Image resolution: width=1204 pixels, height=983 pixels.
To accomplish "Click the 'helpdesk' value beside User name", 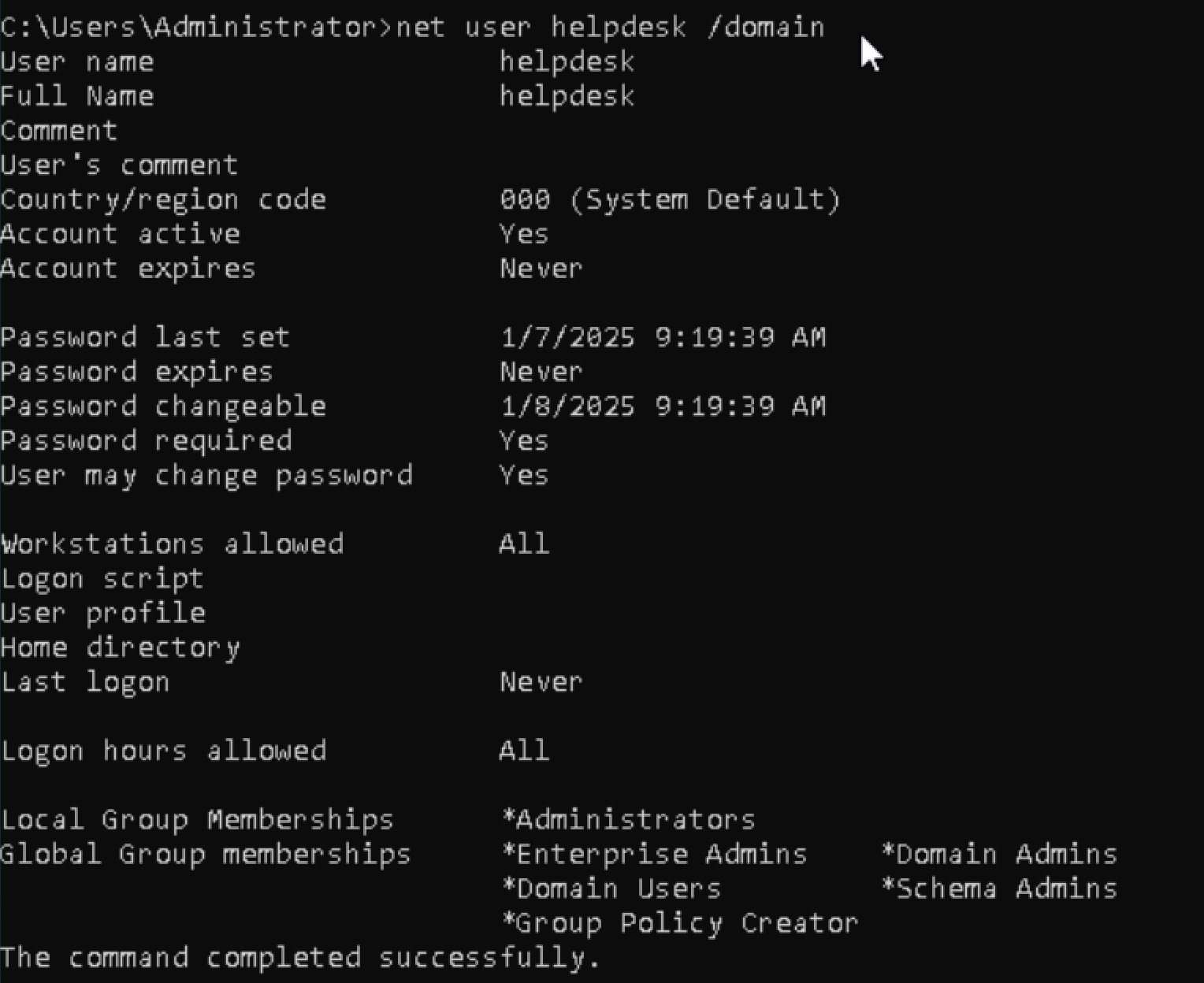I will [567, 61].
